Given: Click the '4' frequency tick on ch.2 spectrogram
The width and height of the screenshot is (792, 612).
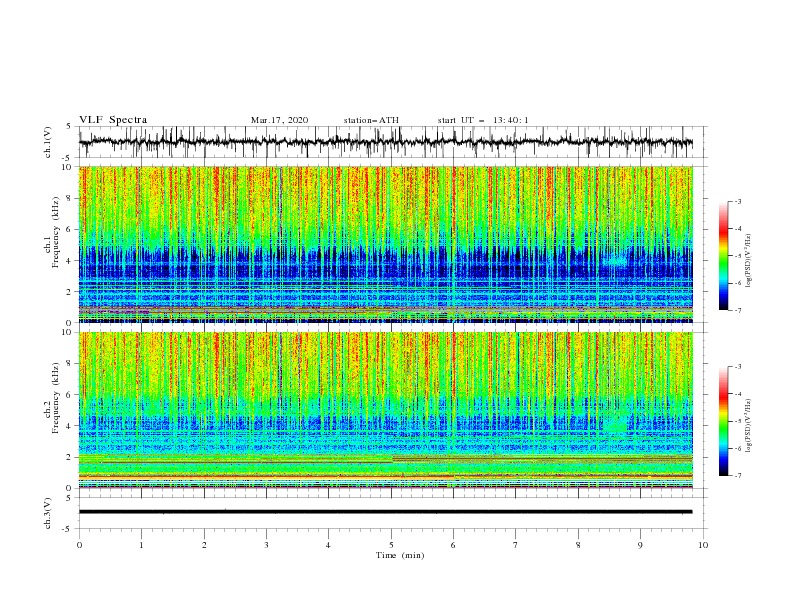Looking at the screenshot, I should (x=70, y=426).
